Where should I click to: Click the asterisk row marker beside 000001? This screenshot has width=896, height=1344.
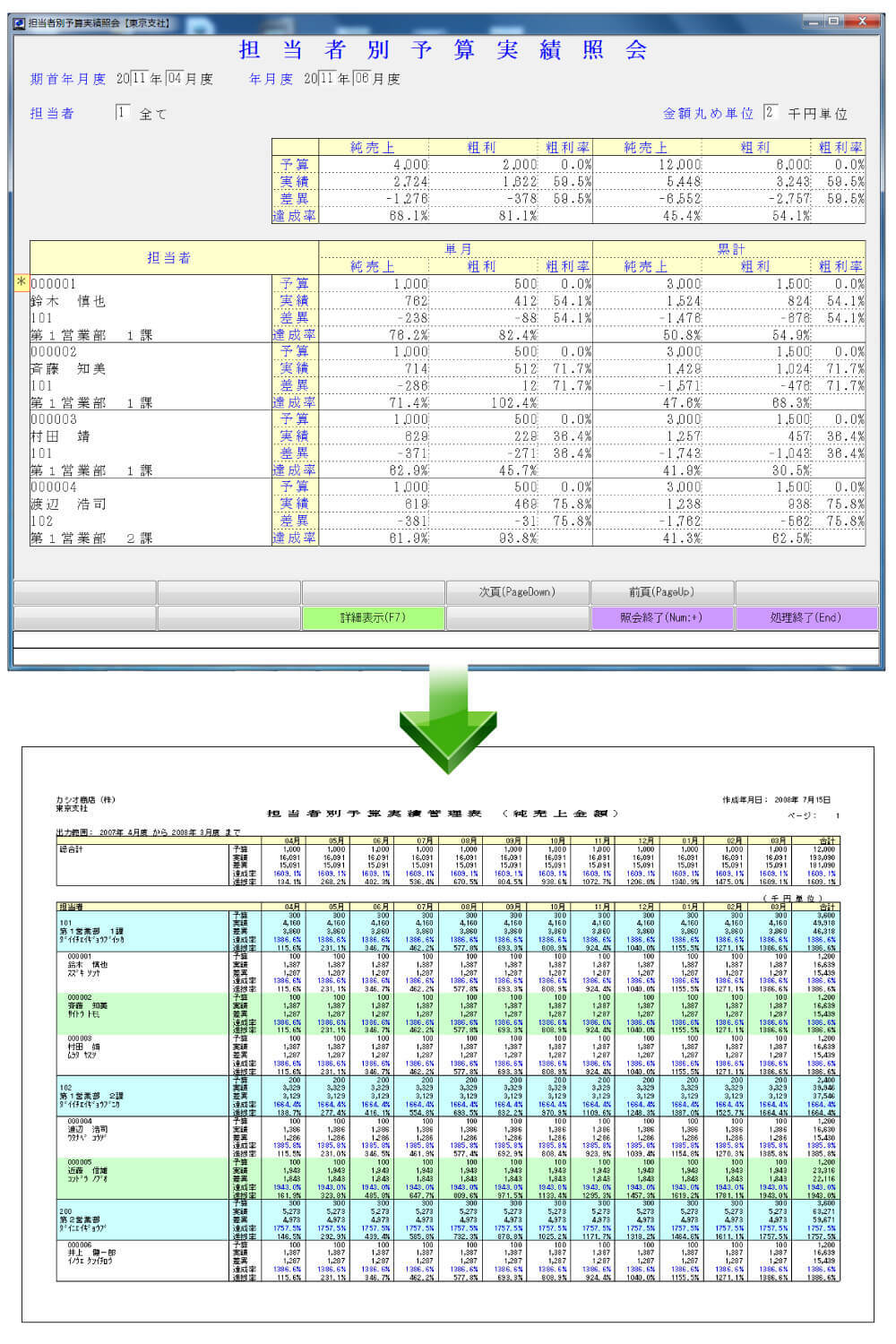(x=22, y=283)
